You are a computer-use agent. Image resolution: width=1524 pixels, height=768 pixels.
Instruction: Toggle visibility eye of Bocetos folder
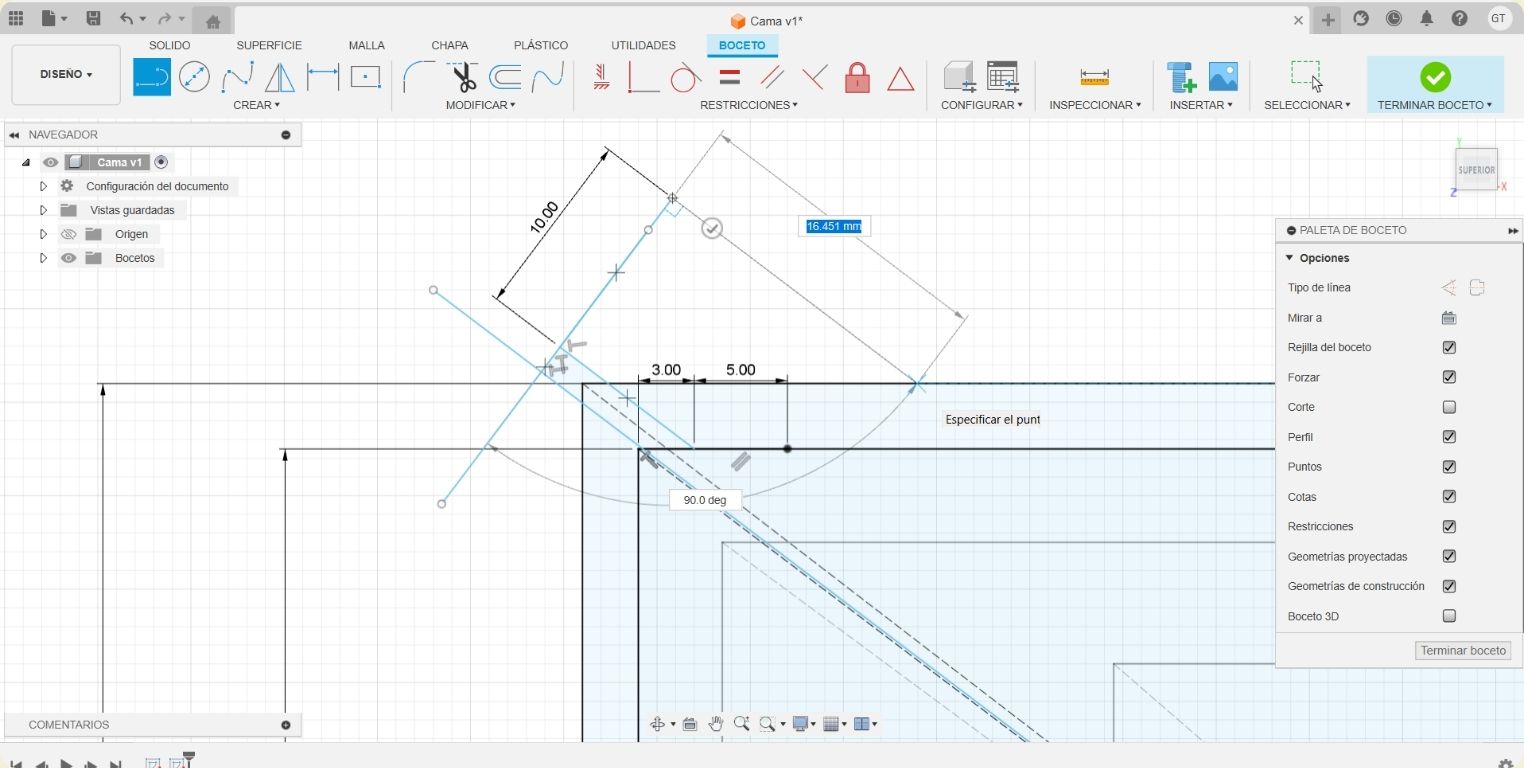(x=68, y=258)
